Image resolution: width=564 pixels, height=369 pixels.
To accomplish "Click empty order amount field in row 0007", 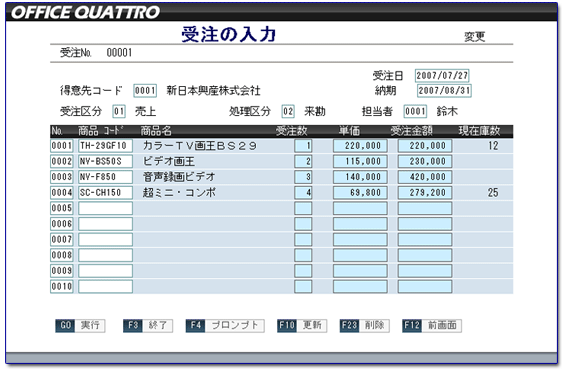I will [425, 240].
